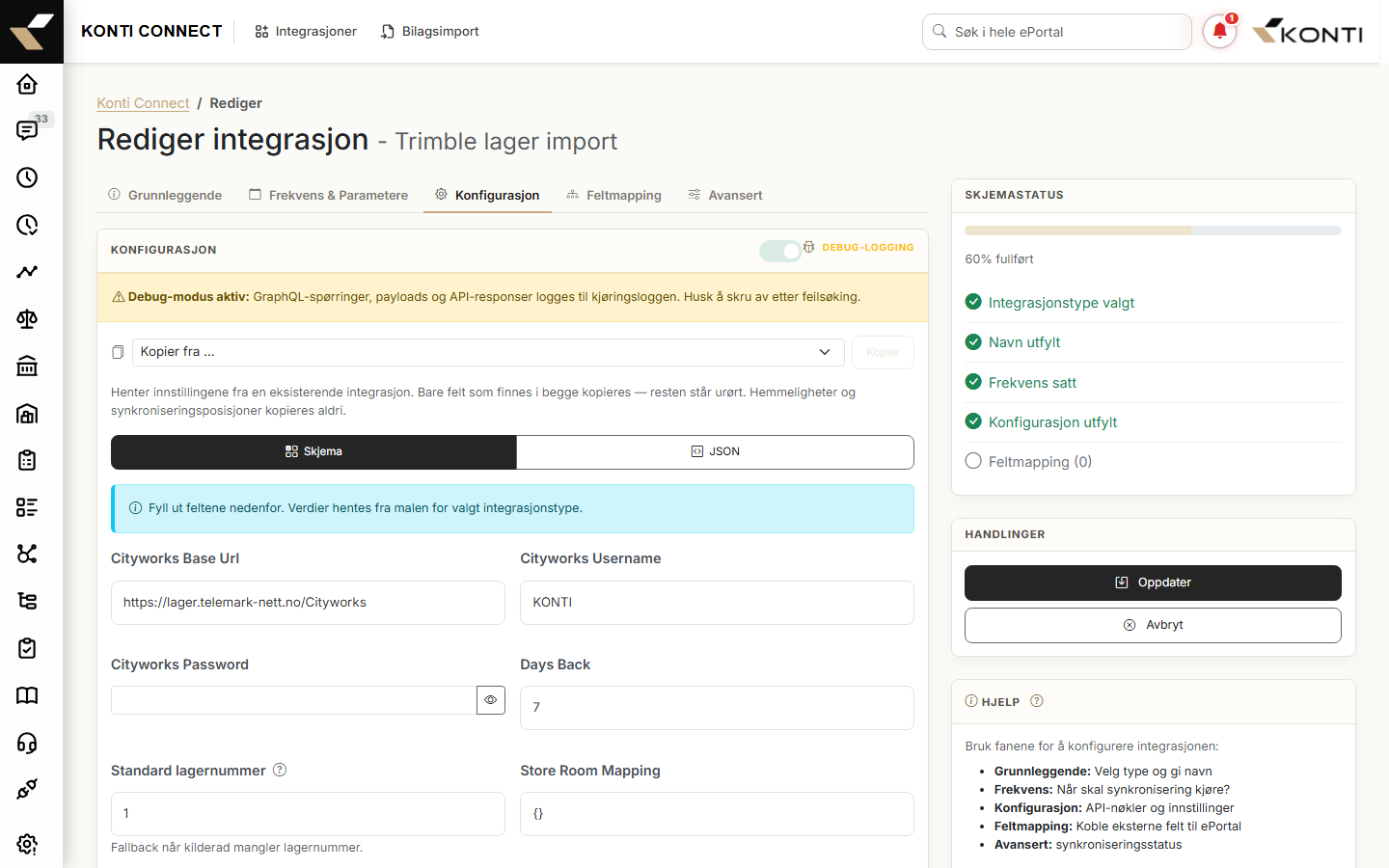Open Integrasjoner in the top navigation

coord(306,32)
